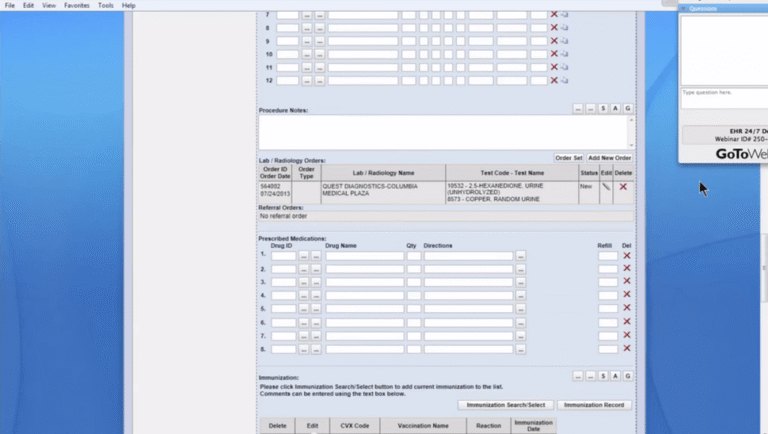Viewport: 768px width, 434px height.
Task: Click the G button in Immunization section
Action: (628, 376)
